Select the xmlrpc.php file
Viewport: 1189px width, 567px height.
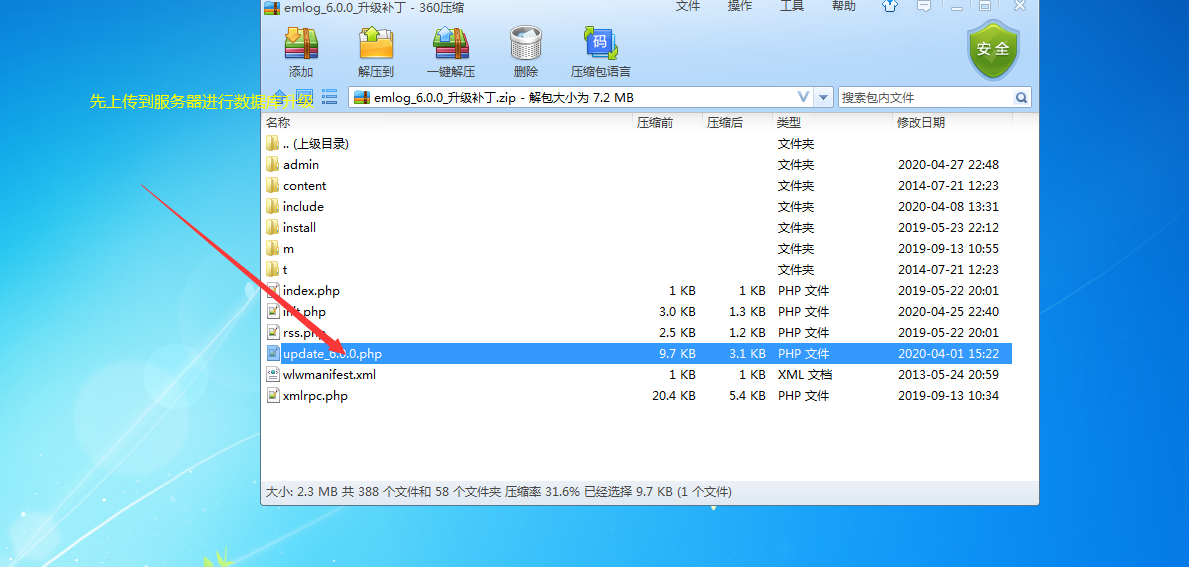315,396
